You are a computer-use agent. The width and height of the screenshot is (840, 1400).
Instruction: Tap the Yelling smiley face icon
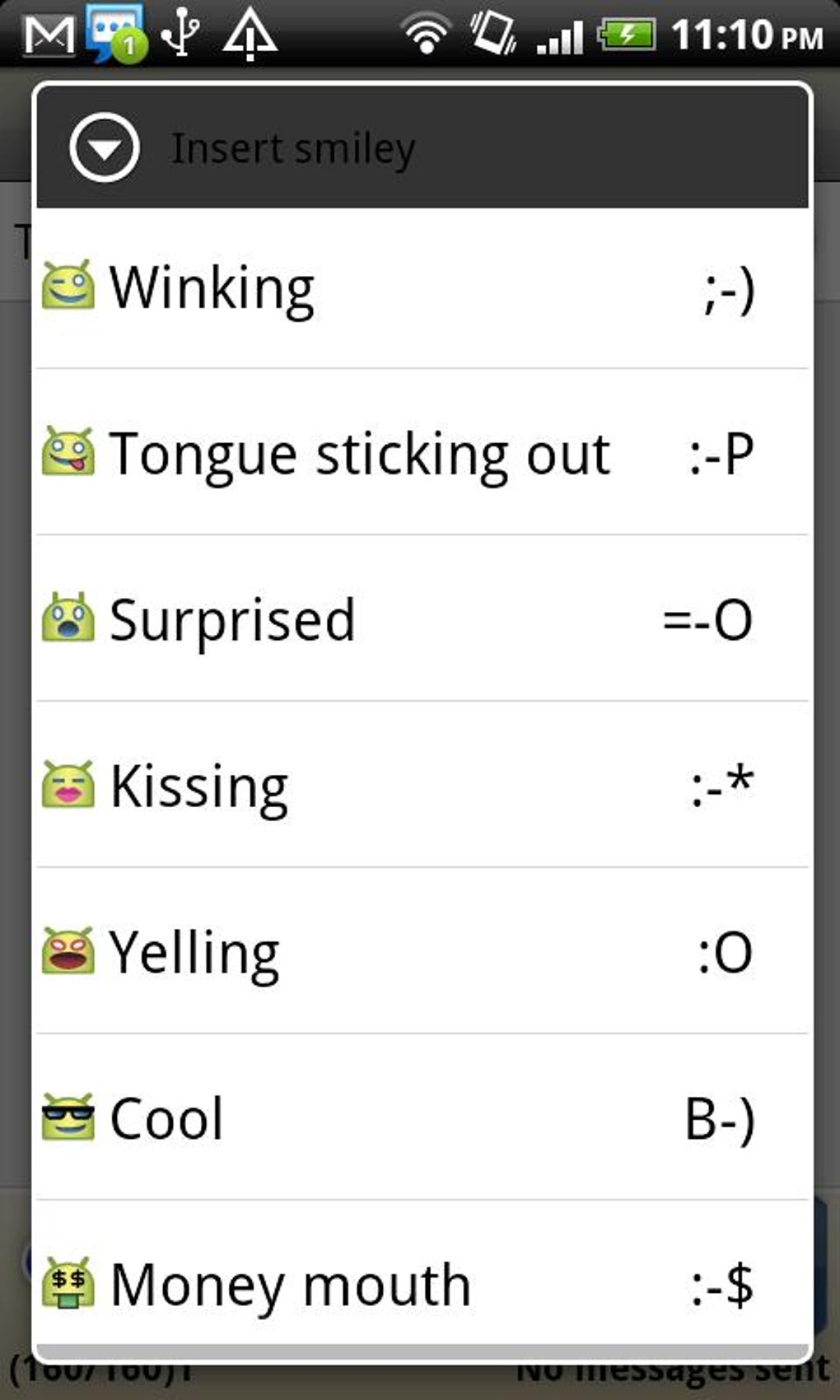point(68,951)
